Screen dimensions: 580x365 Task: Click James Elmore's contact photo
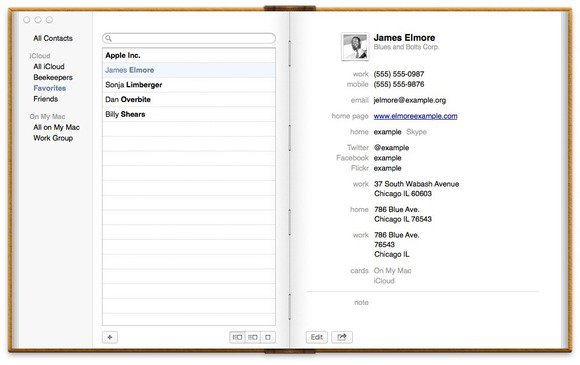[355, 47]
